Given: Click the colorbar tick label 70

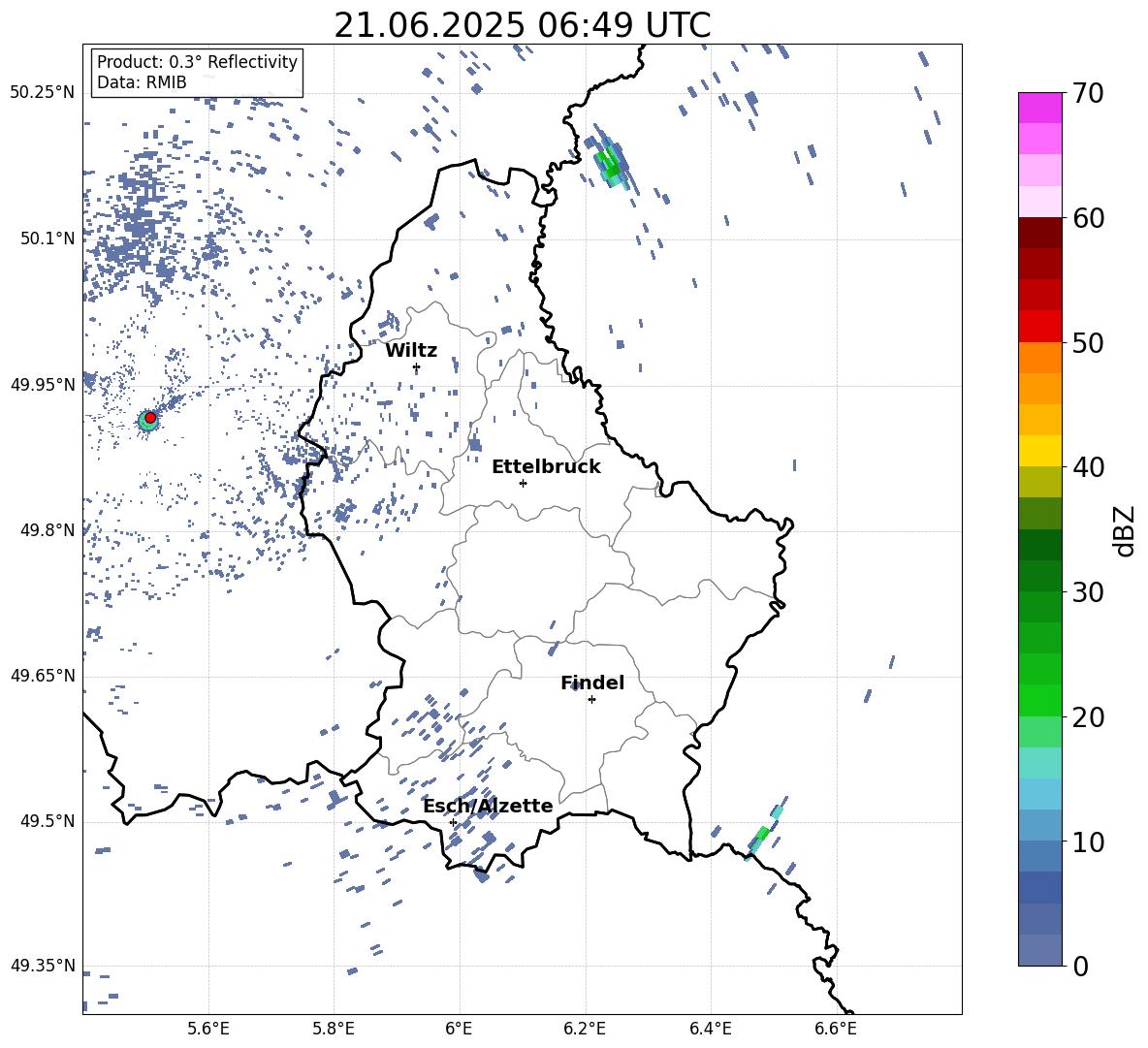Looking at the screenshot, I should tap(1087, 94).
